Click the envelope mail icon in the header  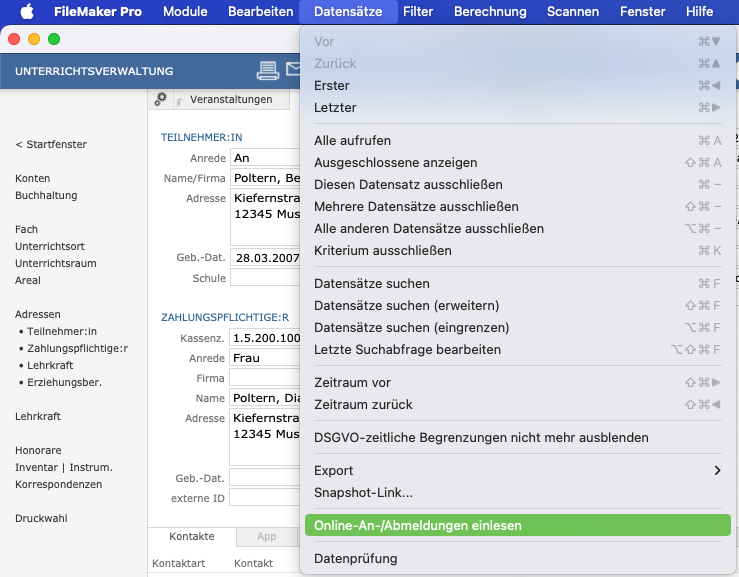(293, 69)
